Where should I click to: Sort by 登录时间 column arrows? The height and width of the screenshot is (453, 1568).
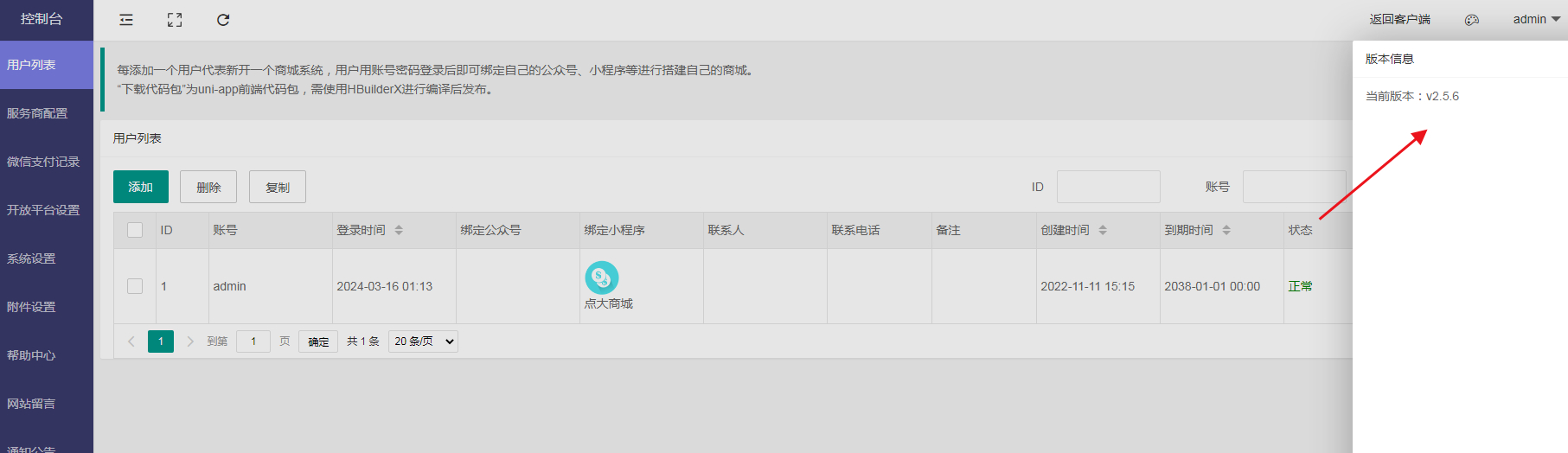[x=399, y=230]
